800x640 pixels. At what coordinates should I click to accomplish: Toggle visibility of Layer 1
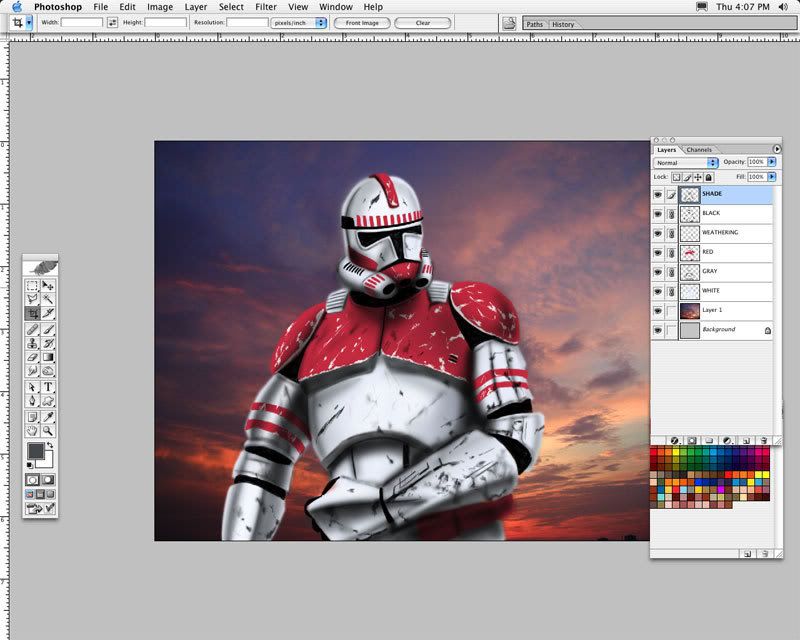click(658, 311)
